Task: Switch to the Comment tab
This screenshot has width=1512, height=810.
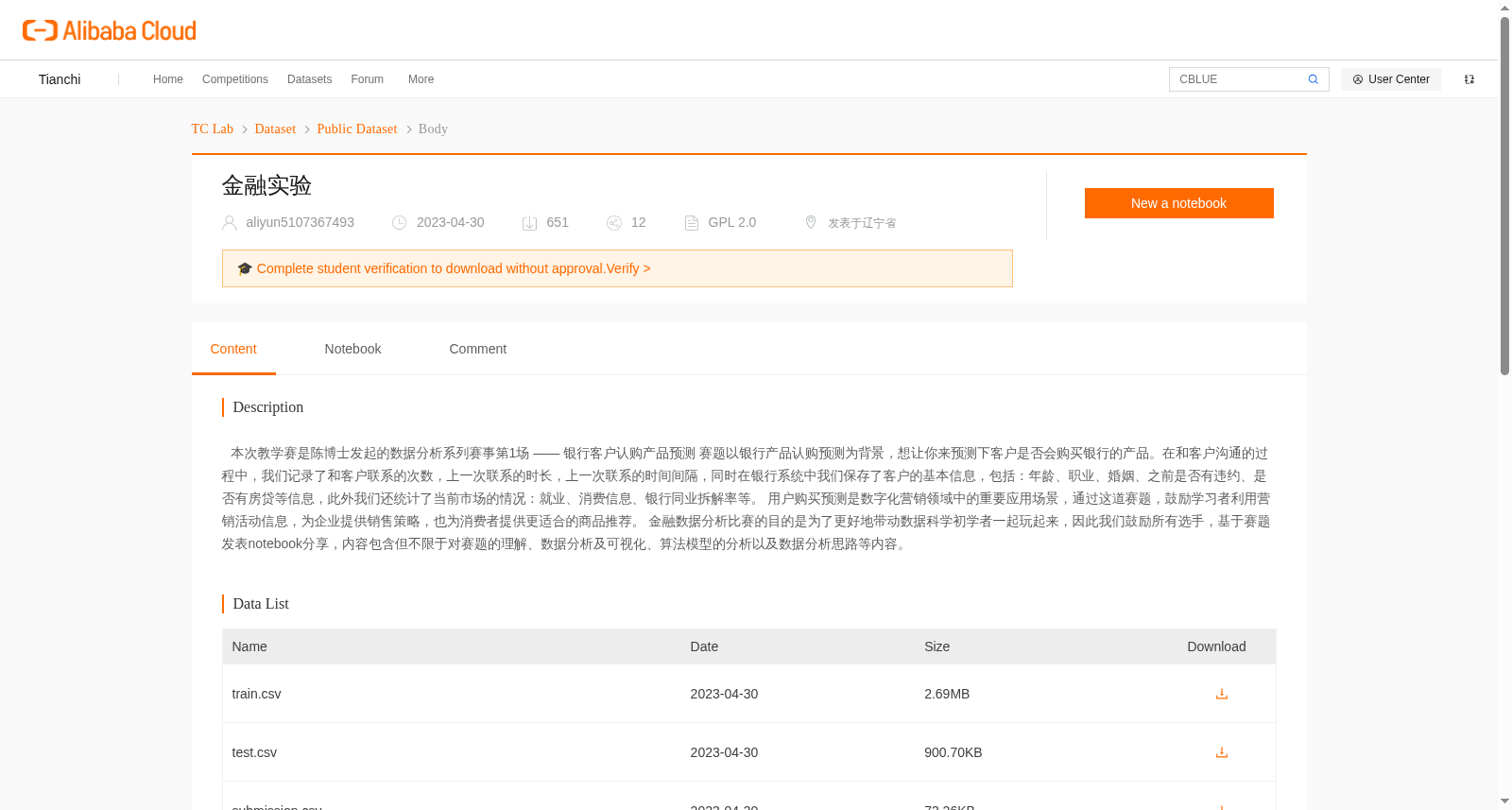Action: (477, 349)
